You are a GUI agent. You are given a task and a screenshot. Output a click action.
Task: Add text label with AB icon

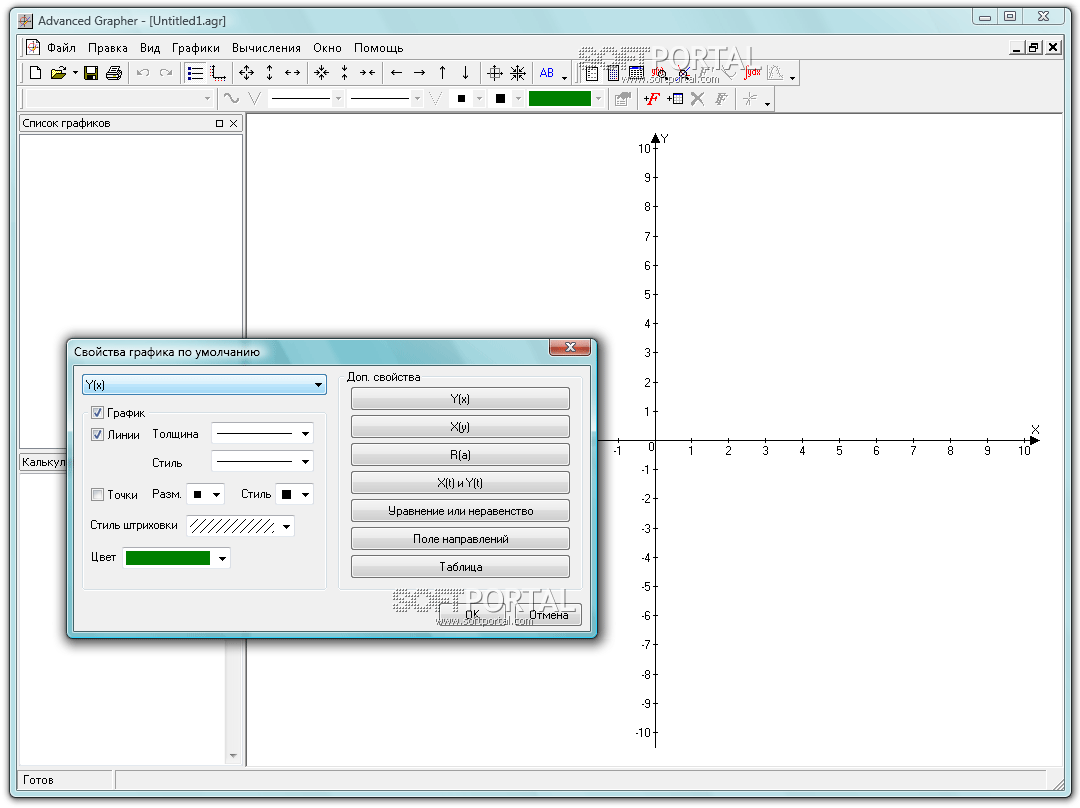tap(547, 72)
